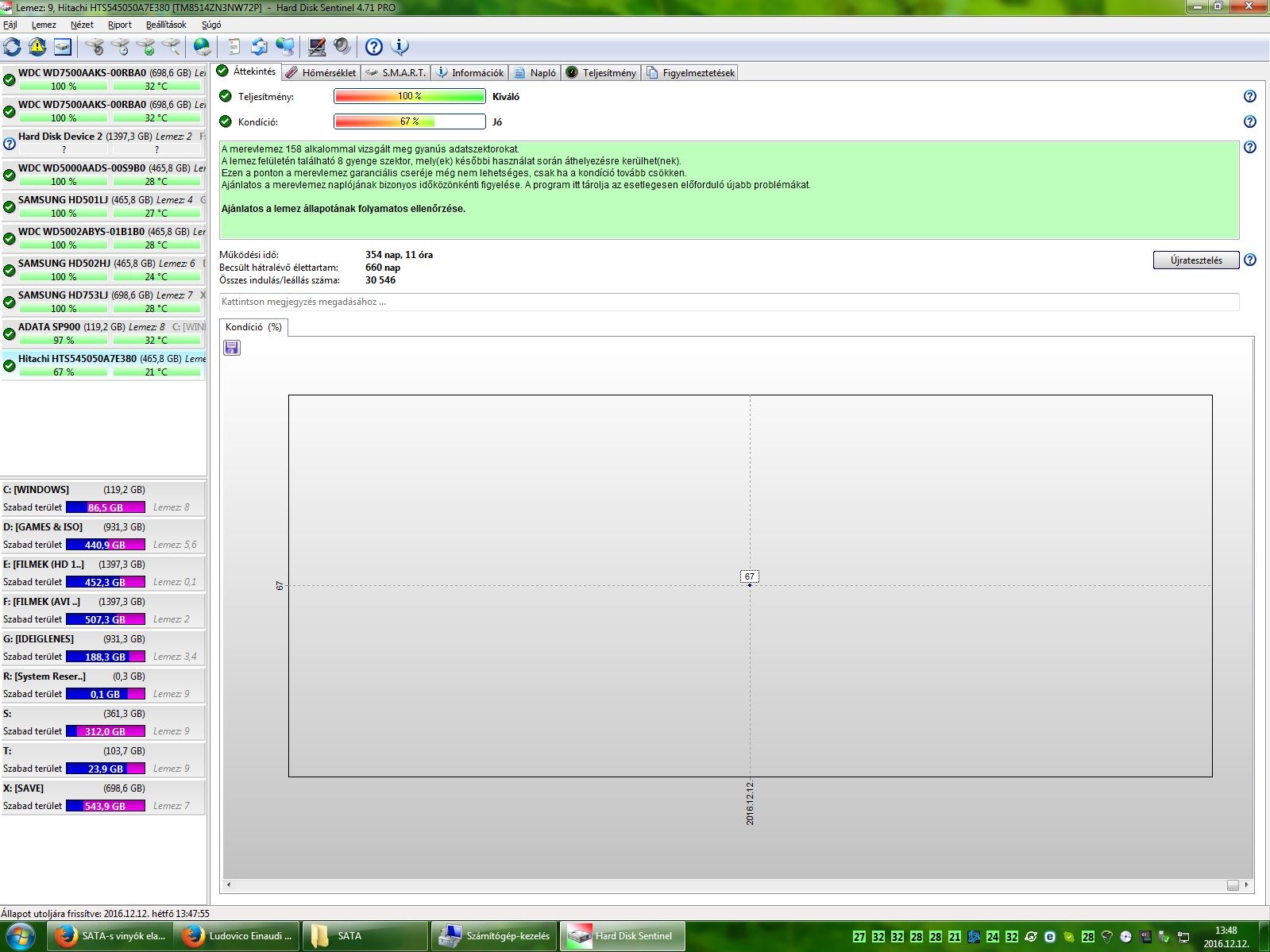1270x952 pixels.
Task: Click the disk with magnifier surface test icon
Action: tap(171, 47)
